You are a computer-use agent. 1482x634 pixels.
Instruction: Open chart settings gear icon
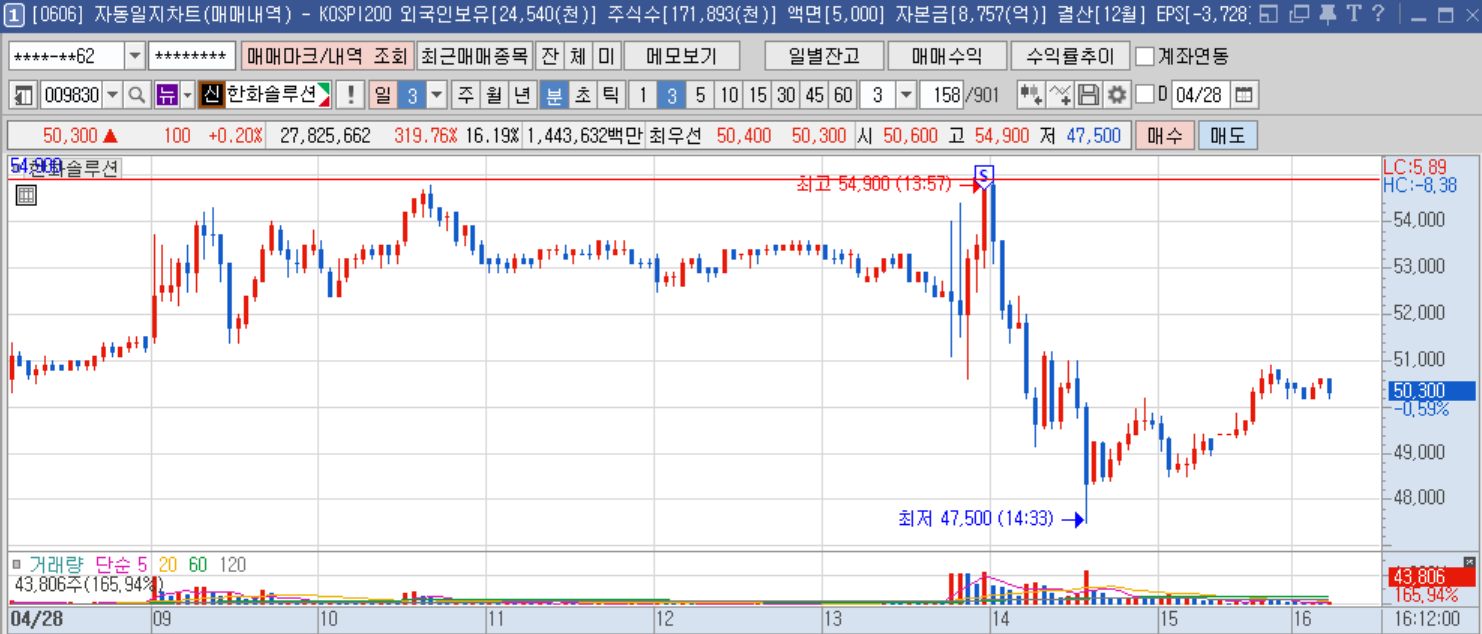(1117, 95)
